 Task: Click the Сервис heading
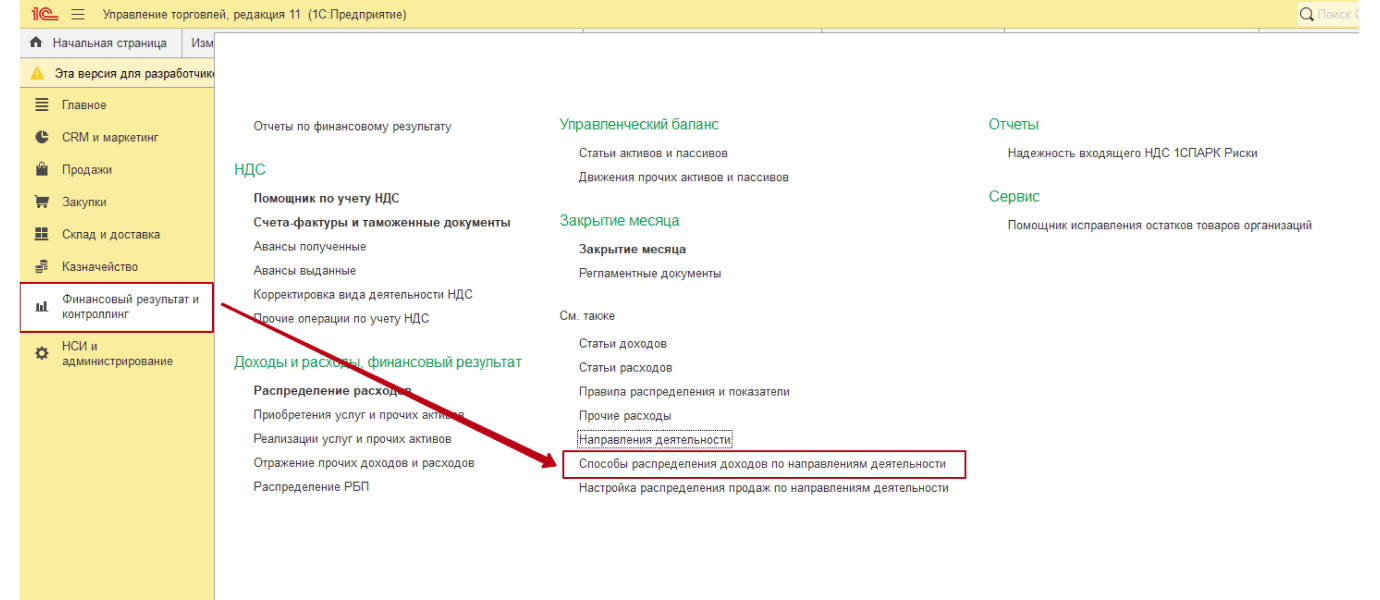coord(1014,196)
